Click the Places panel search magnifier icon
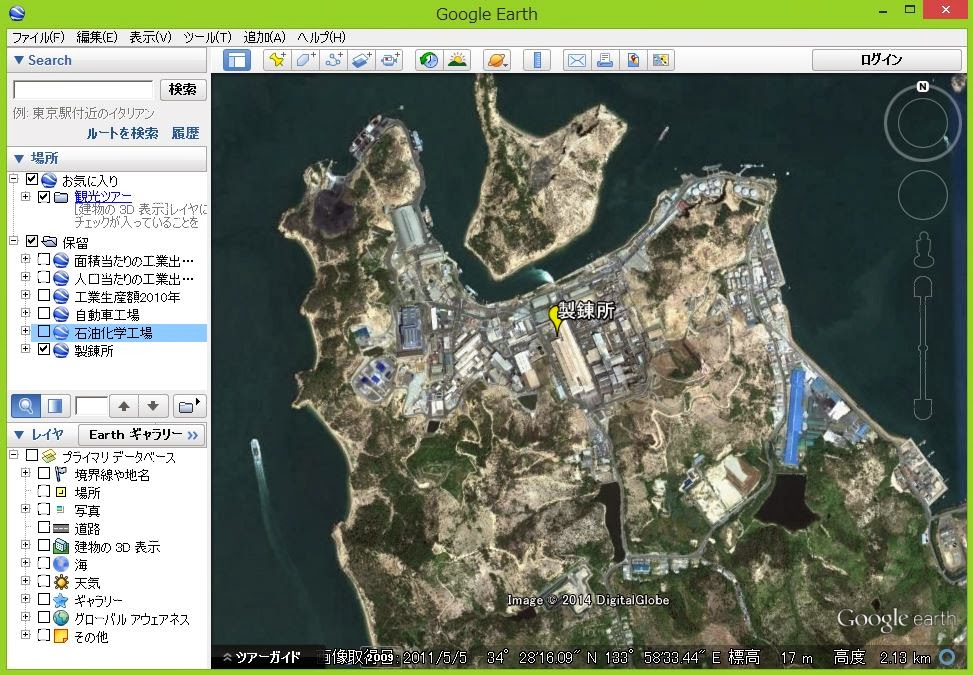 (25, 406)
